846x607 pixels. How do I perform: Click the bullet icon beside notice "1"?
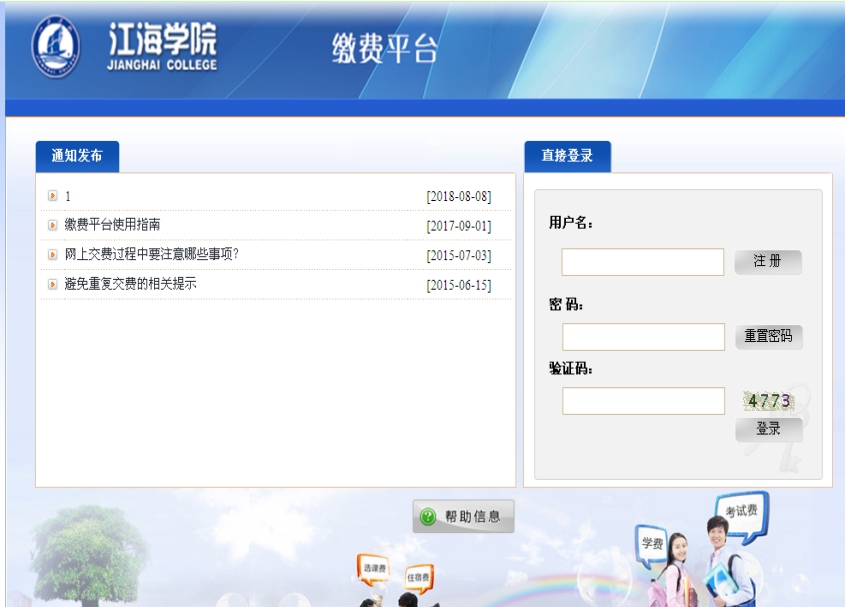click(53, 196)
